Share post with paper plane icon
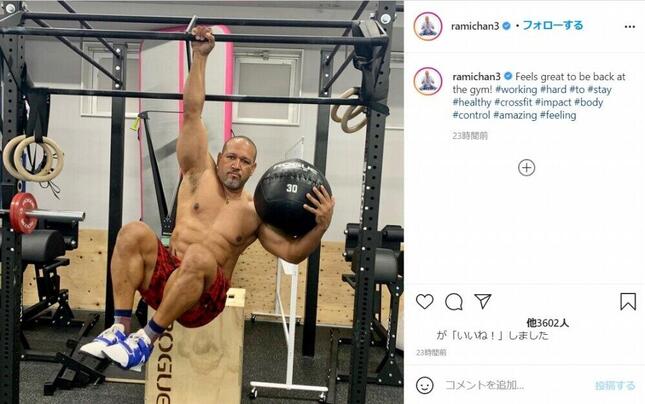This screenshot has width=645, height=404. [x=483, y=301]
